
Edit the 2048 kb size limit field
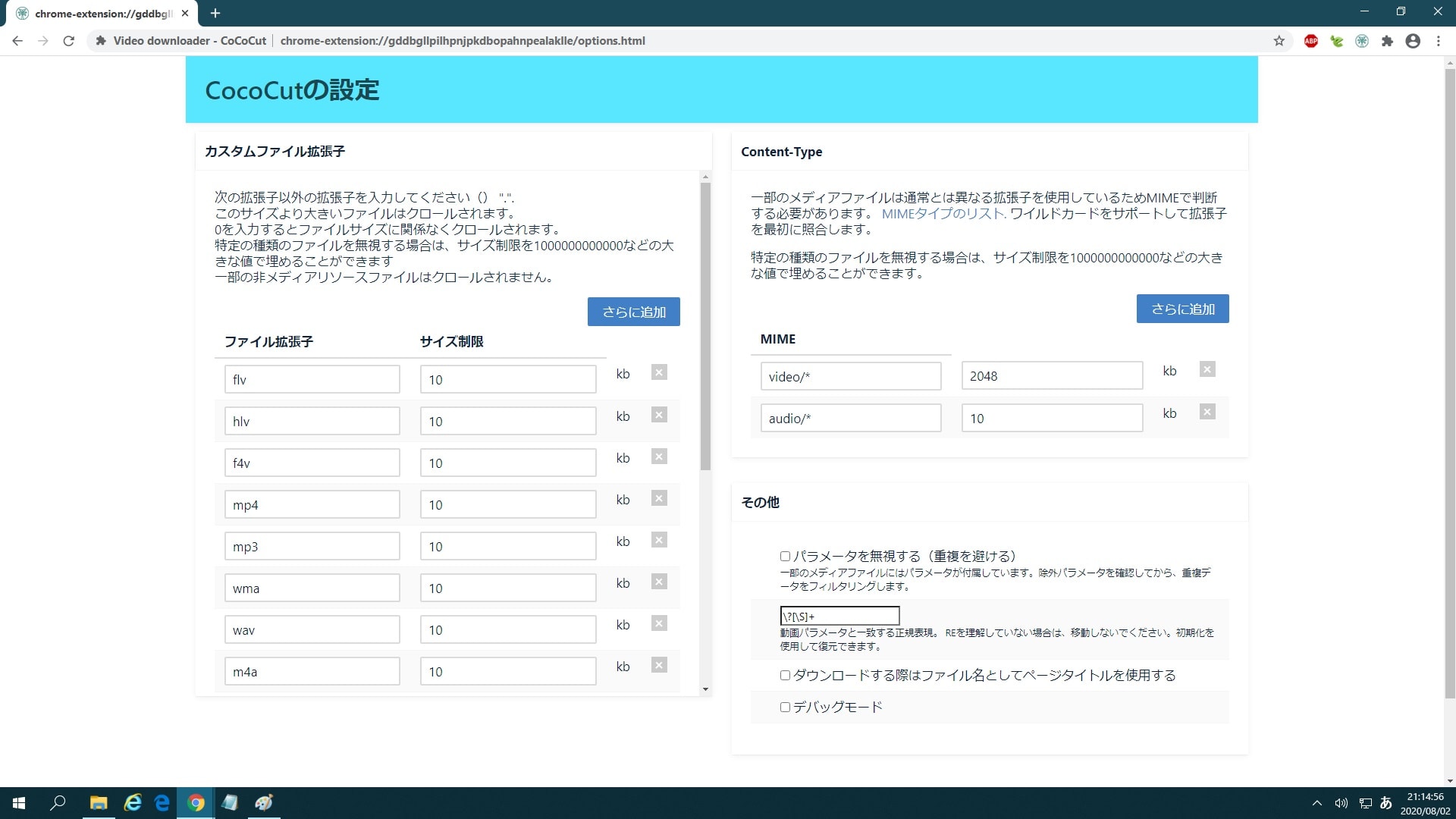tap(1052, 375)
